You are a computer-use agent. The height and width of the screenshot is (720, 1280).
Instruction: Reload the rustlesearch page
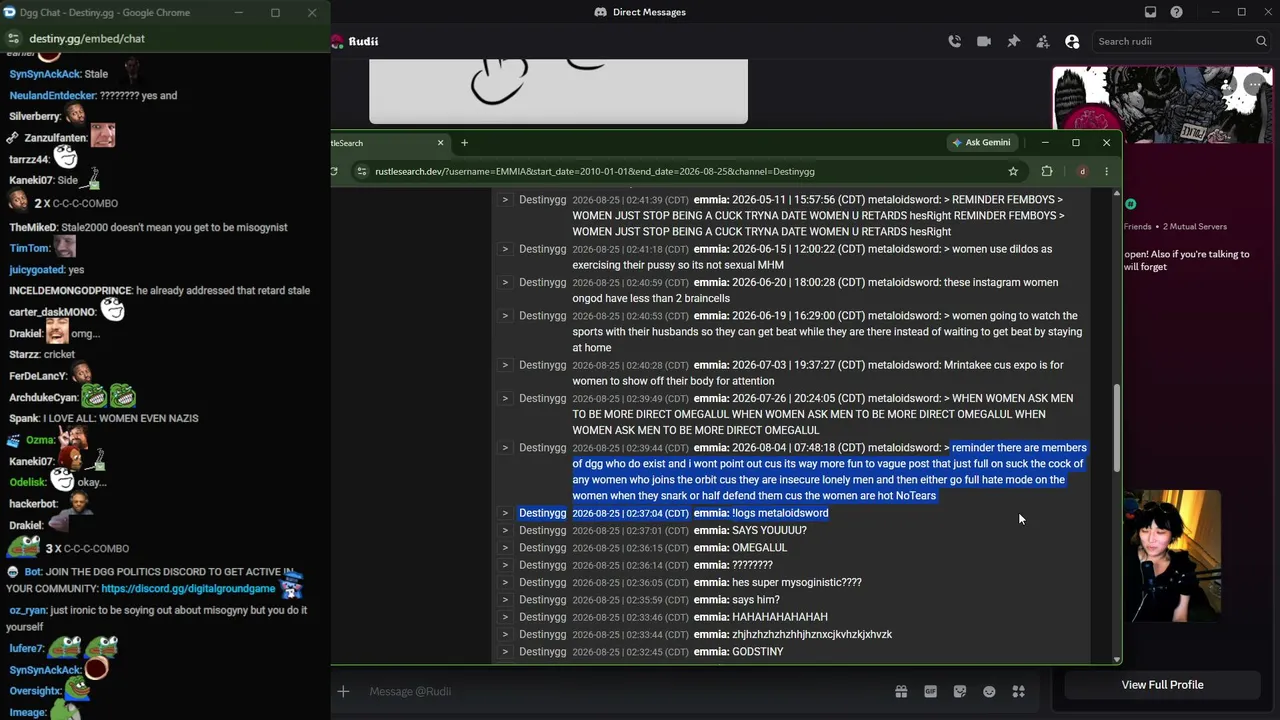(x=334, y=171)
